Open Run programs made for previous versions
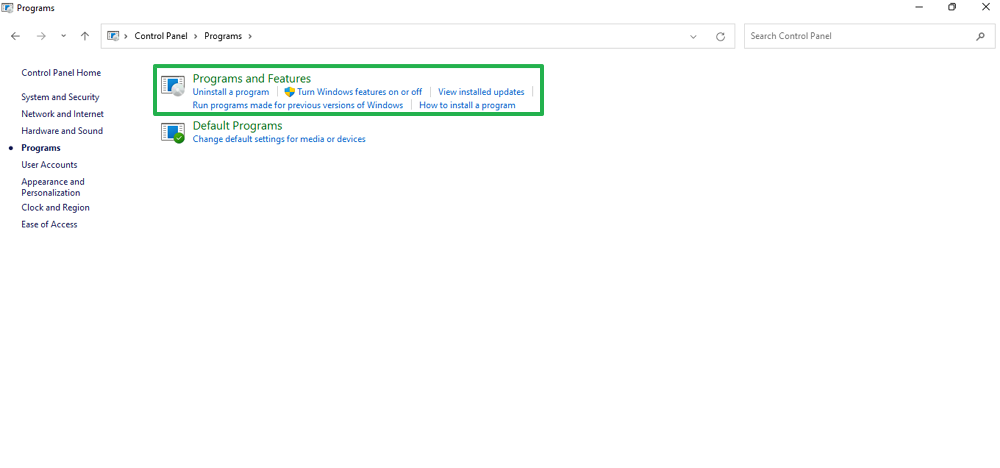This screenshot has height=468, width=1000. point(298,105)
